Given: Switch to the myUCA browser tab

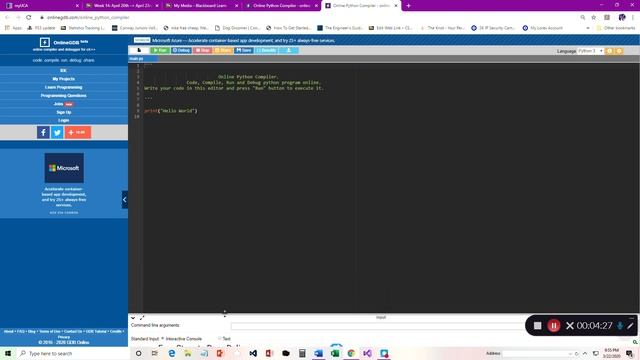Looking at the screenshot, I should 41,6.
